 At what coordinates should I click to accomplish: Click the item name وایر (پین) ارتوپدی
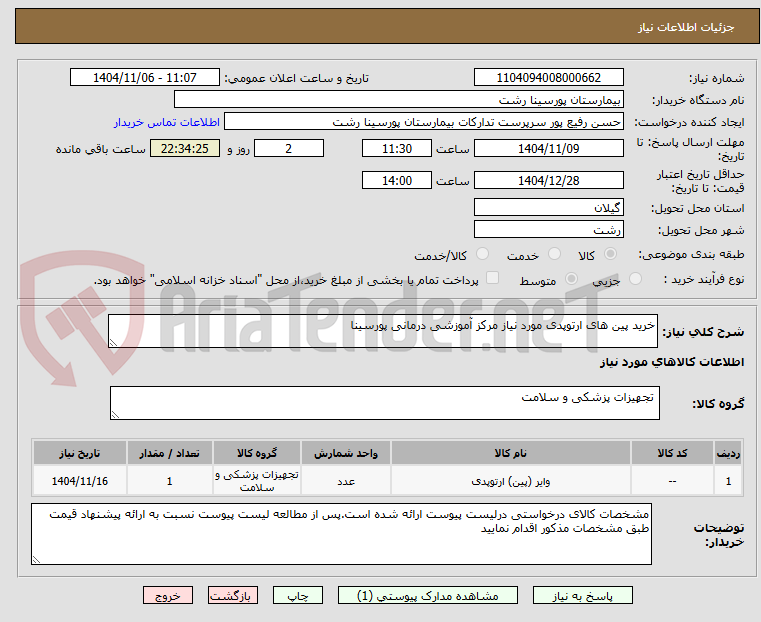pos(511,481)
